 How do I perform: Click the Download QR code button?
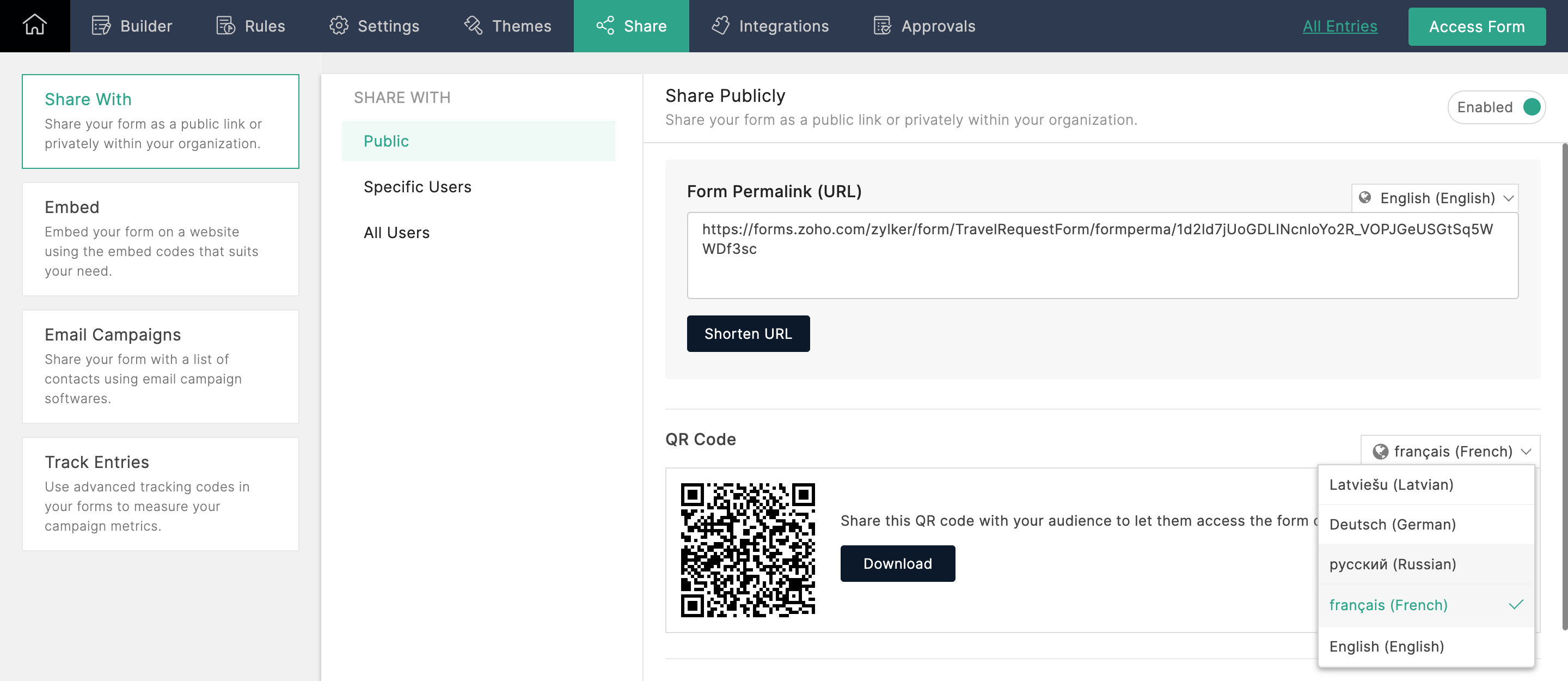pos(898,561)
